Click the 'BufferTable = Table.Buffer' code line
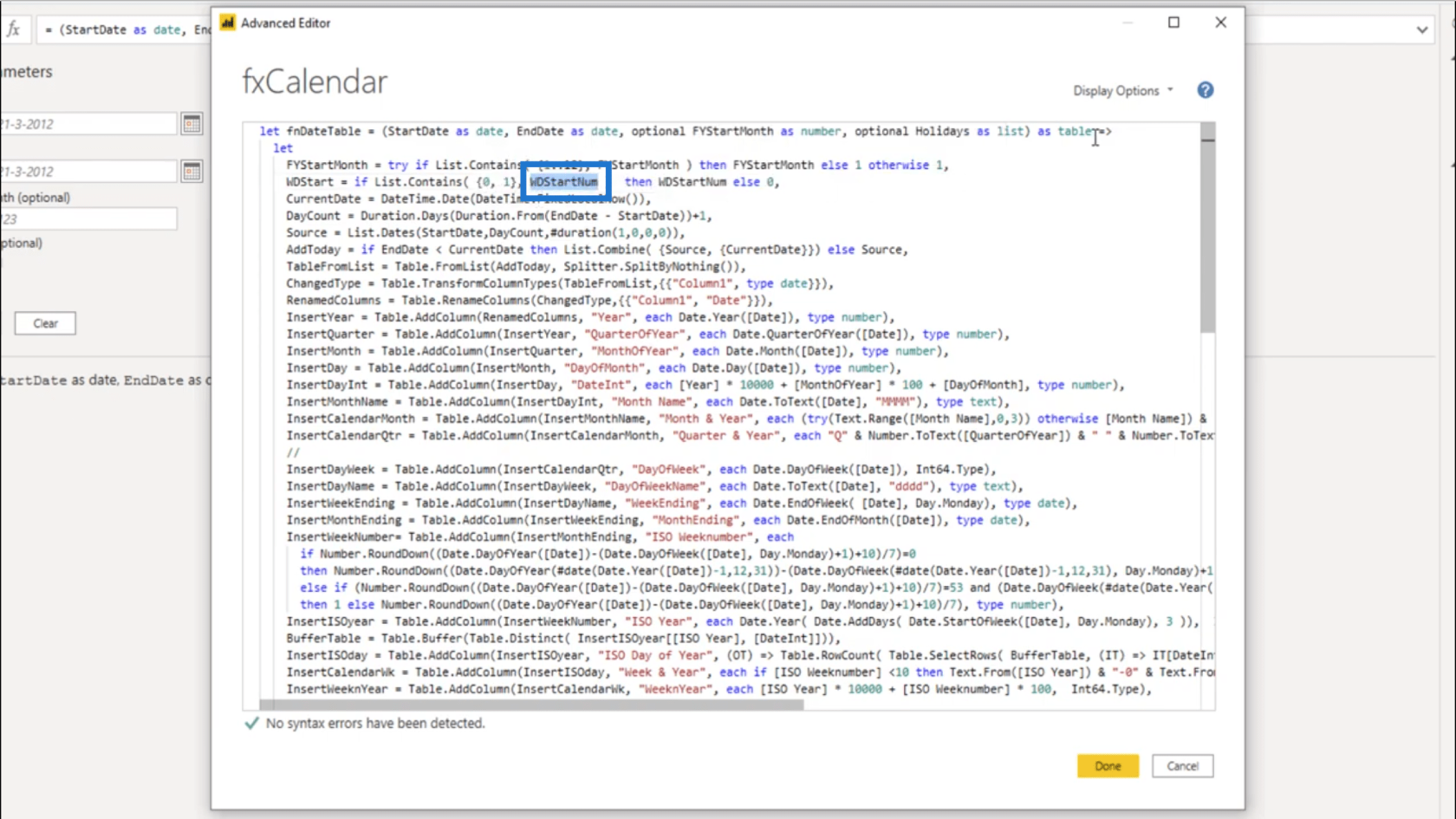 click(563, 638)
